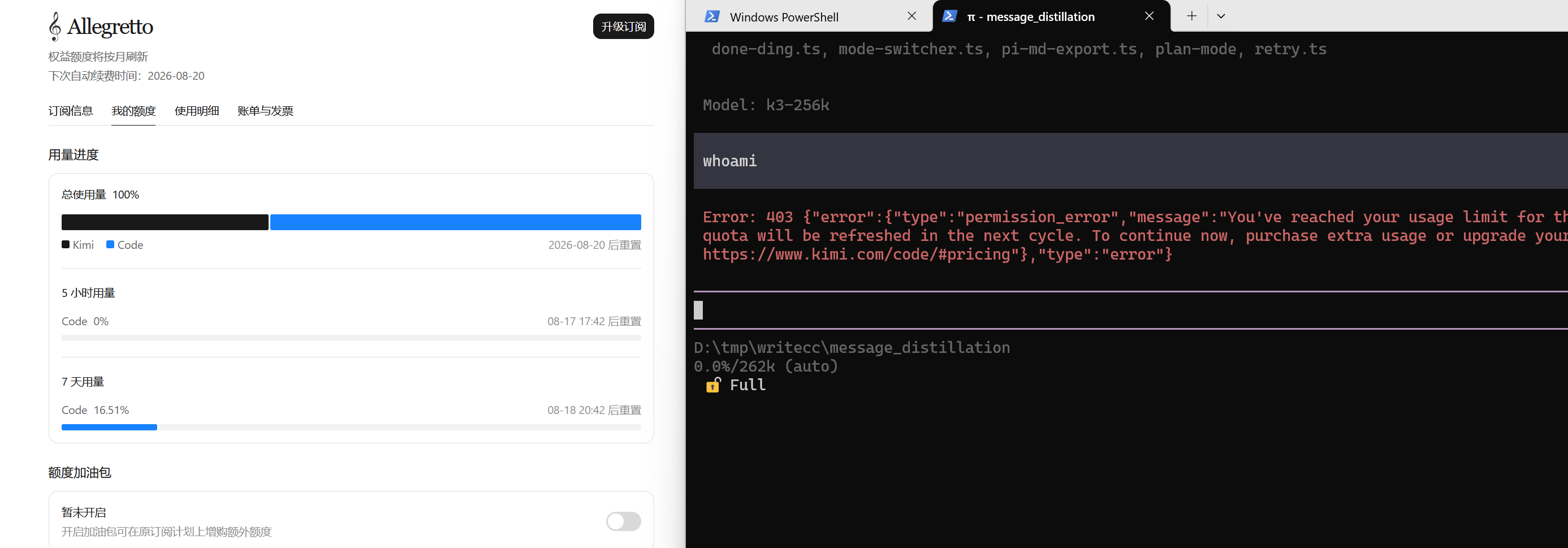Click the Full permission mode label
The height and width of the screenshot is (548, 1568).
click(x=748, y=385)
